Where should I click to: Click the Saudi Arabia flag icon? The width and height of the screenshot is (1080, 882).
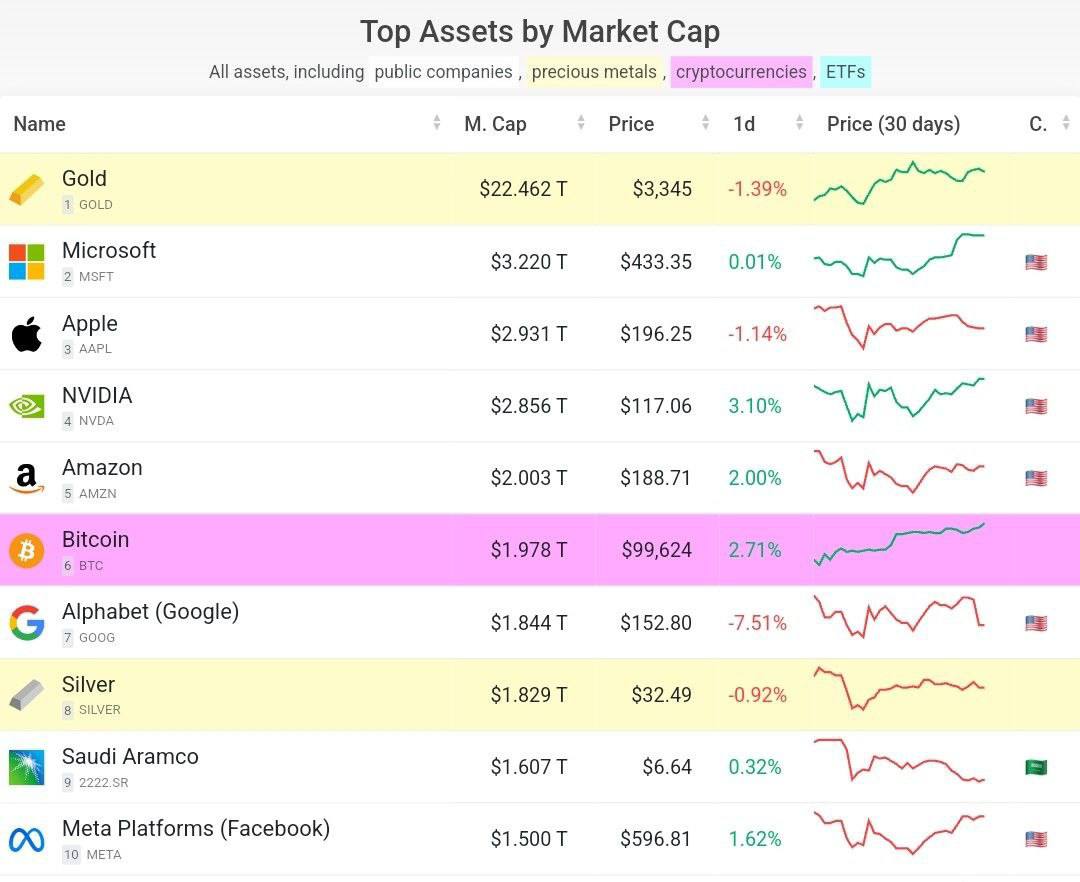1036,767
